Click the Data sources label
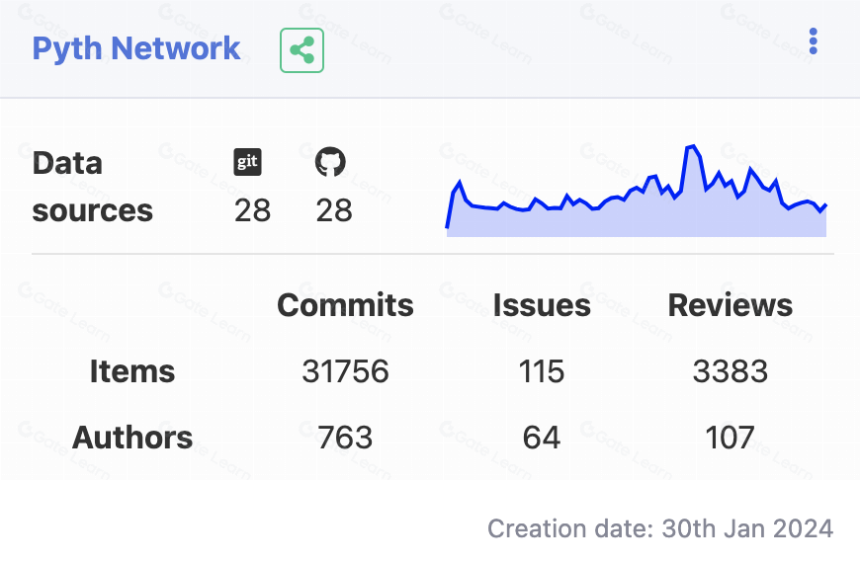The image size is (860, 563). click(x=92, y=187)
